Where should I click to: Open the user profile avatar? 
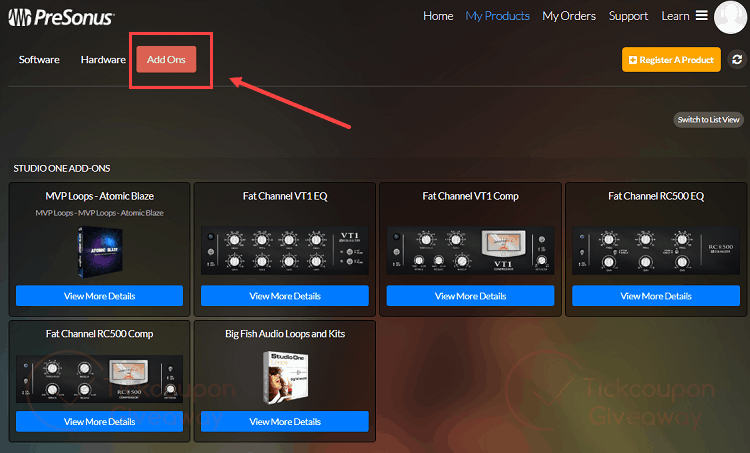(730, 17)
